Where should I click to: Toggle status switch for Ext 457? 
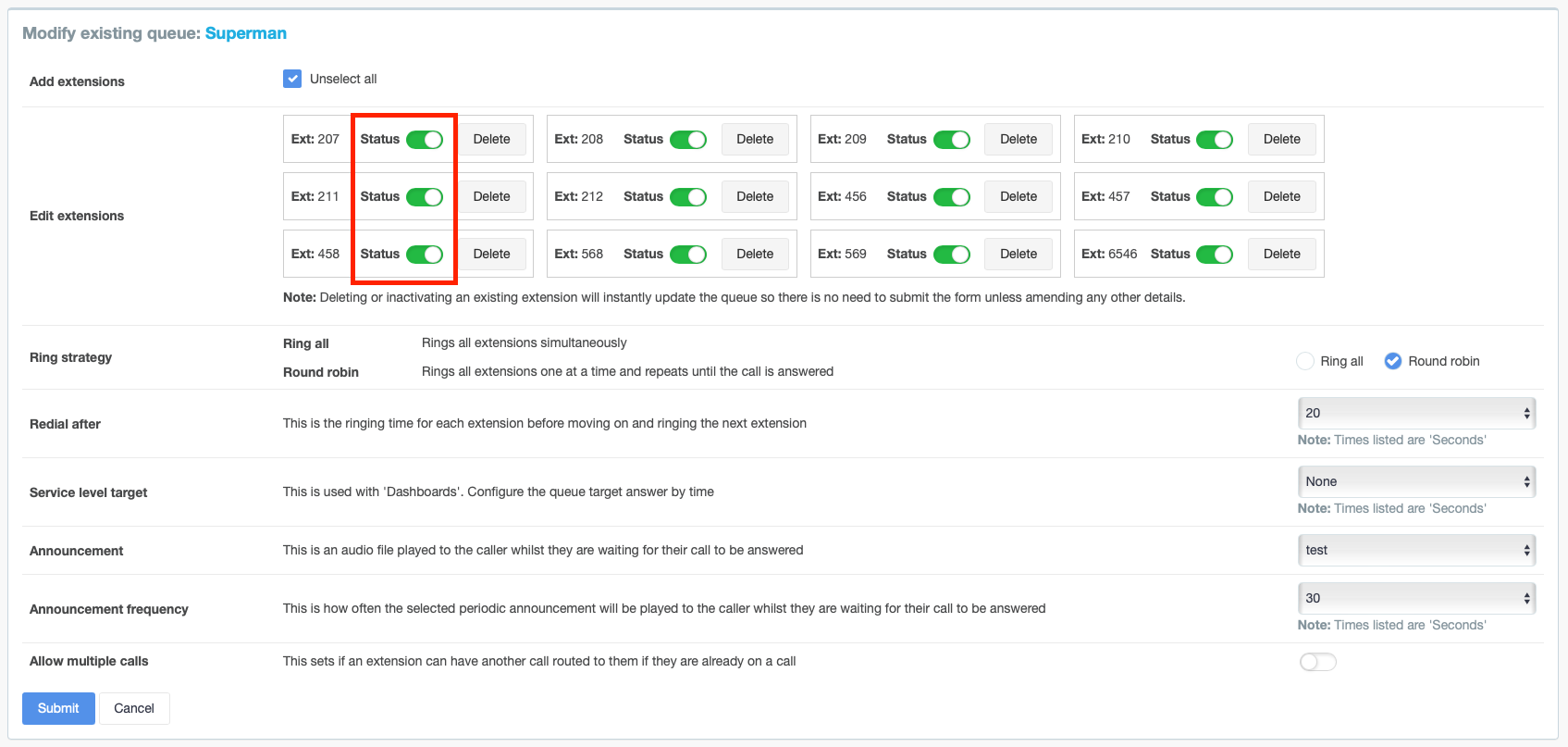tap(1215, 197)
